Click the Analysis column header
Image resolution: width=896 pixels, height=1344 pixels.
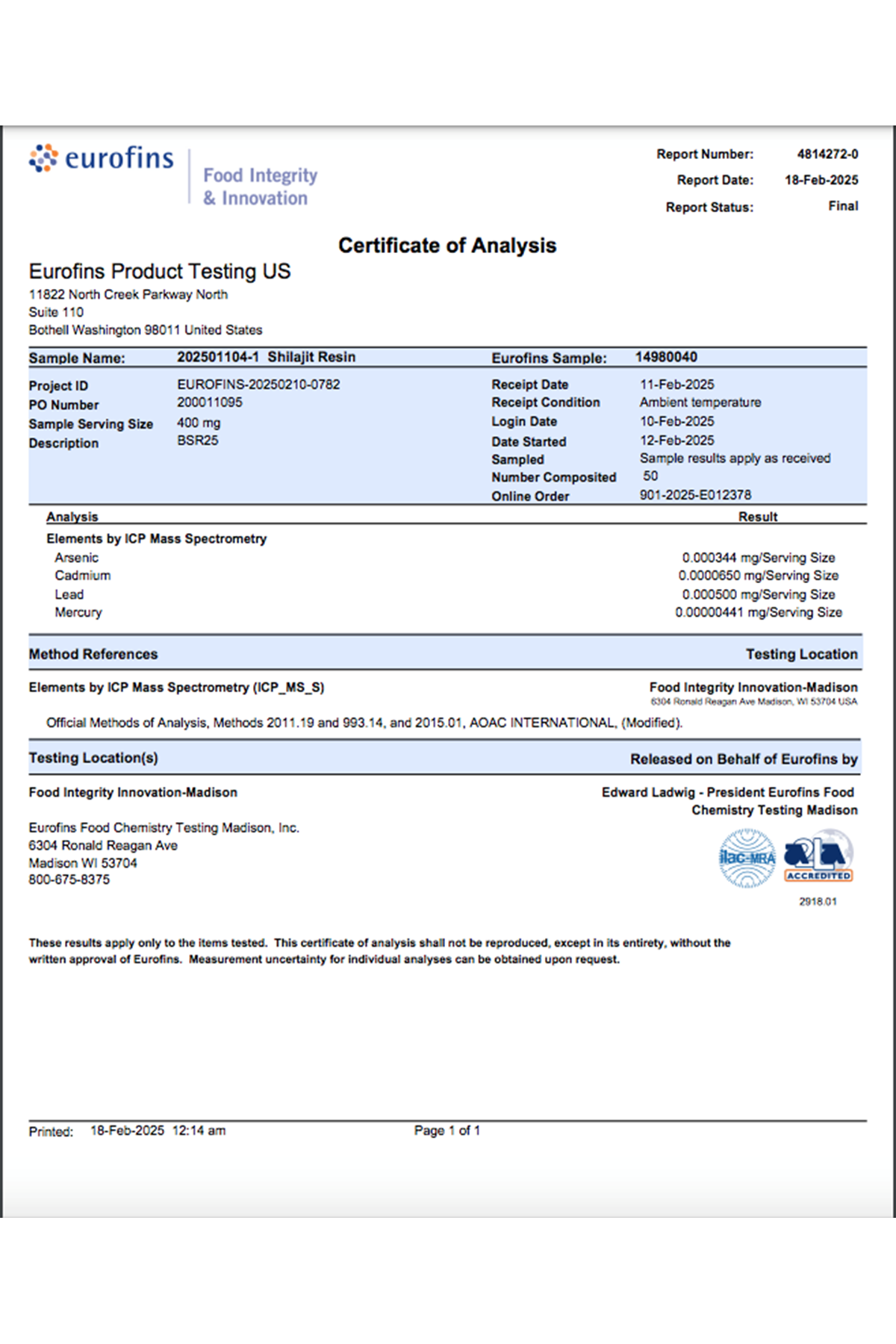click(72, 517)
